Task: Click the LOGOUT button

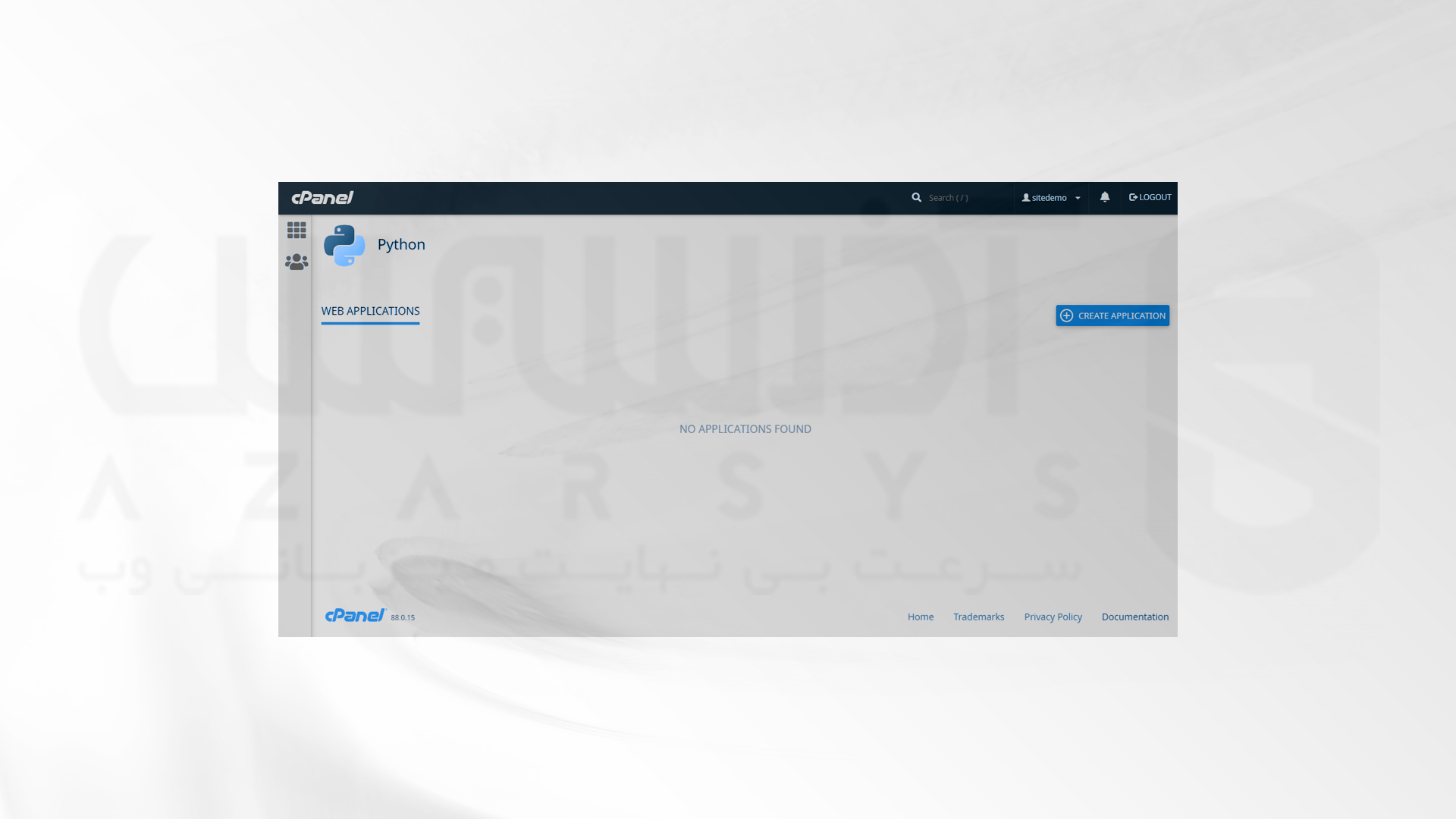Action: pyautogui.click(x=1150, y=197)
